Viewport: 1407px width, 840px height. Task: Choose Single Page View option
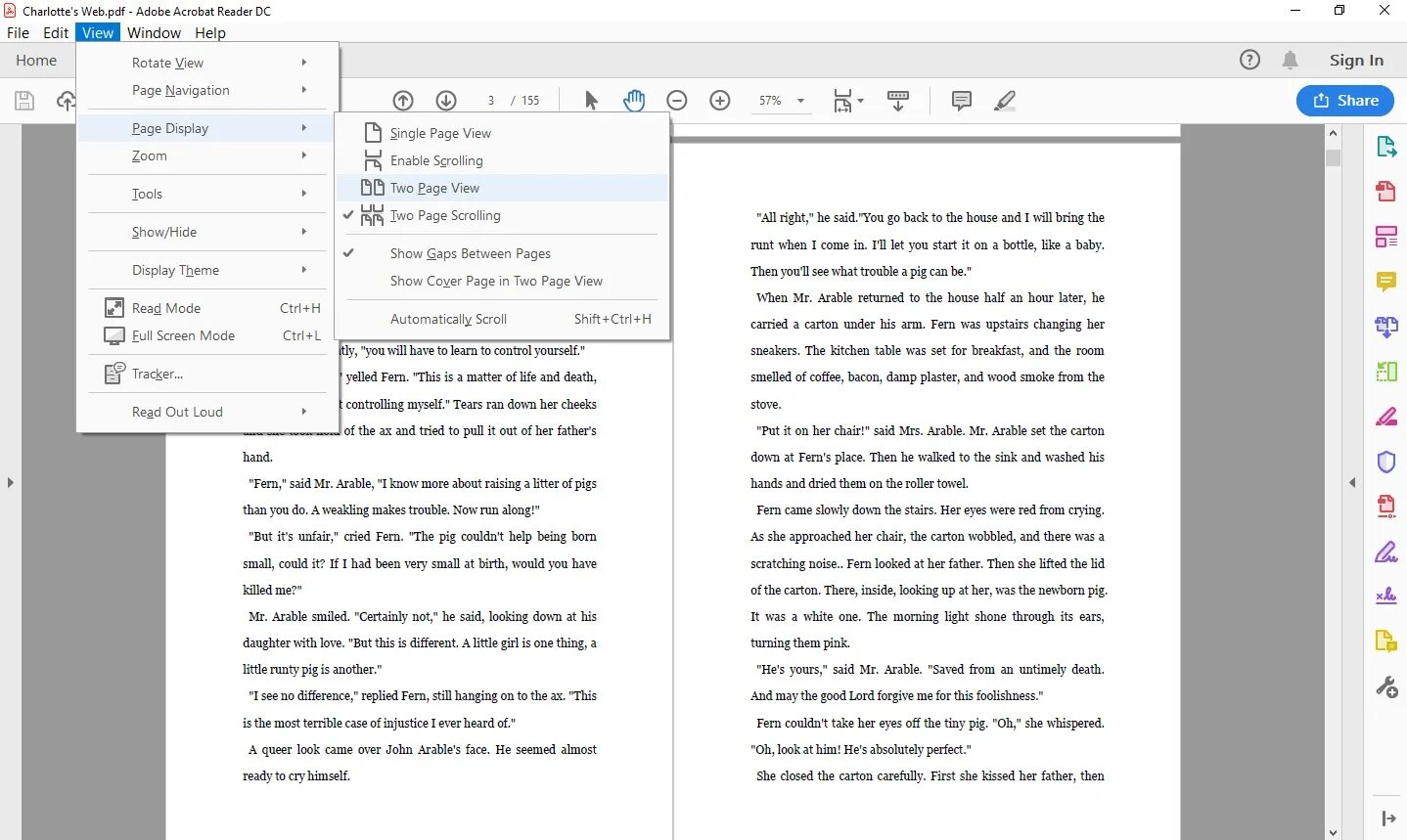(502, 133)
